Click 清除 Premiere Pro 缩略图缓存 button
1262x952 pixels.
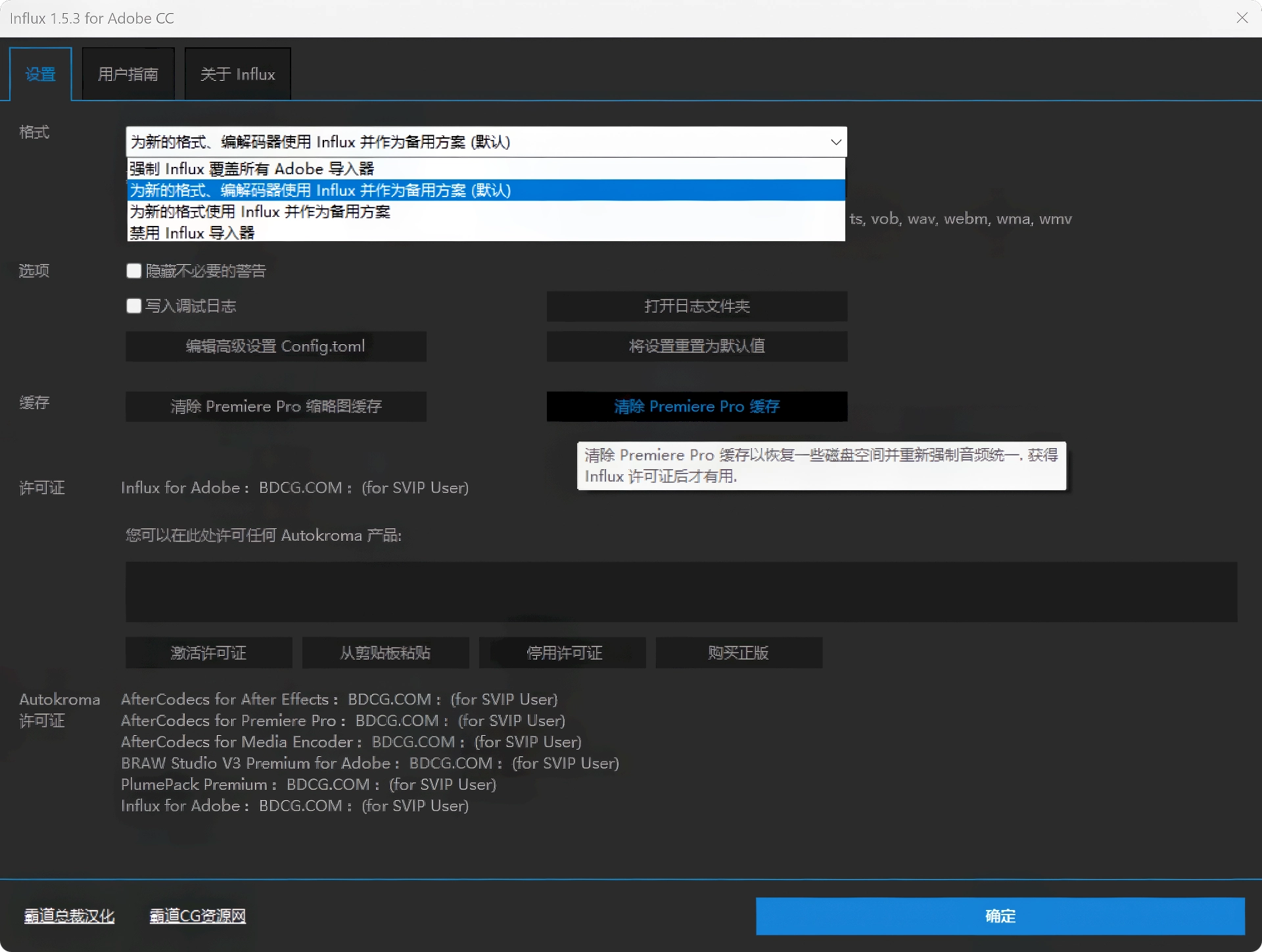(276, 407)
